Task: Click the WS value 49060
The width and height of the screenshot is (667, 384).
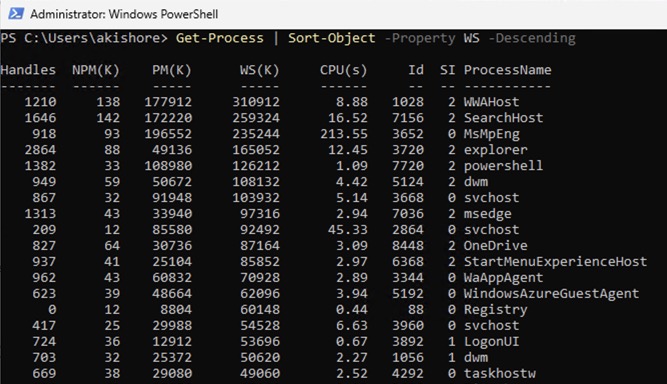Action: pos(259,373)
